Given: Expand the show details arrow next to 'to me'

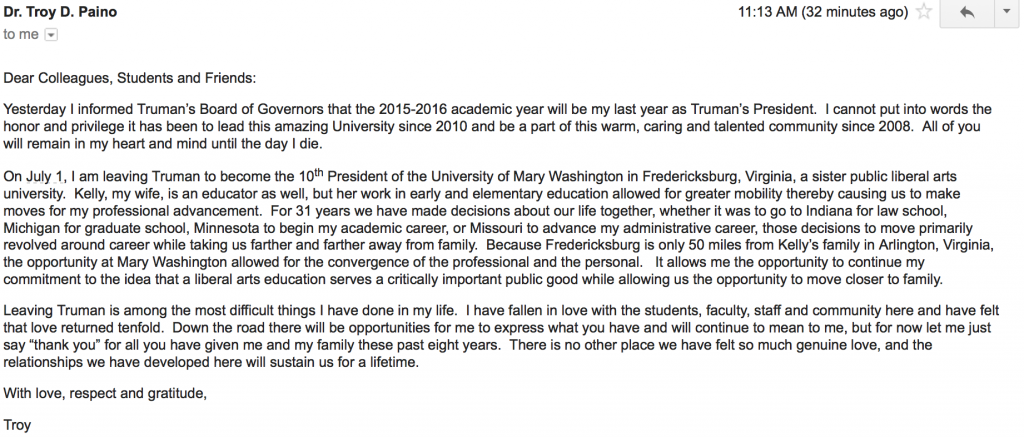Looking at the screenshot, I should point(51,34).
